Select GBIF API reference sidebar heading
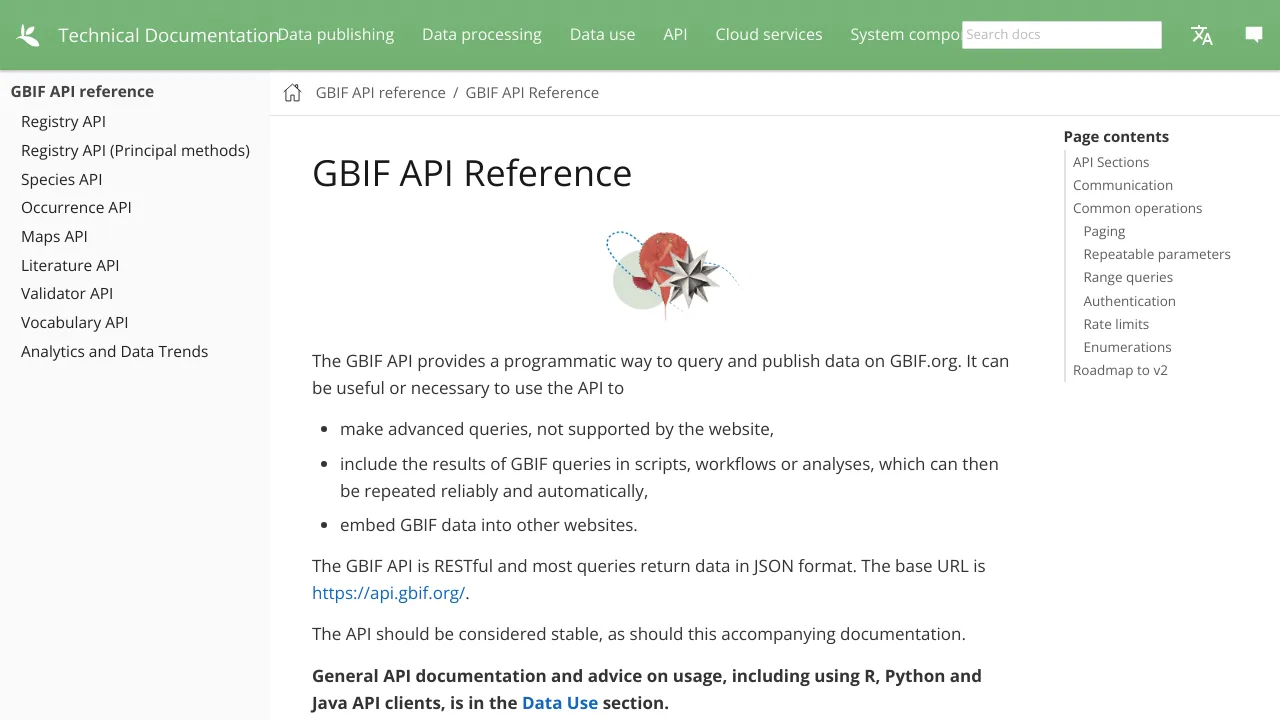The width and height of the screenshot is (1280, 720). 82,91
